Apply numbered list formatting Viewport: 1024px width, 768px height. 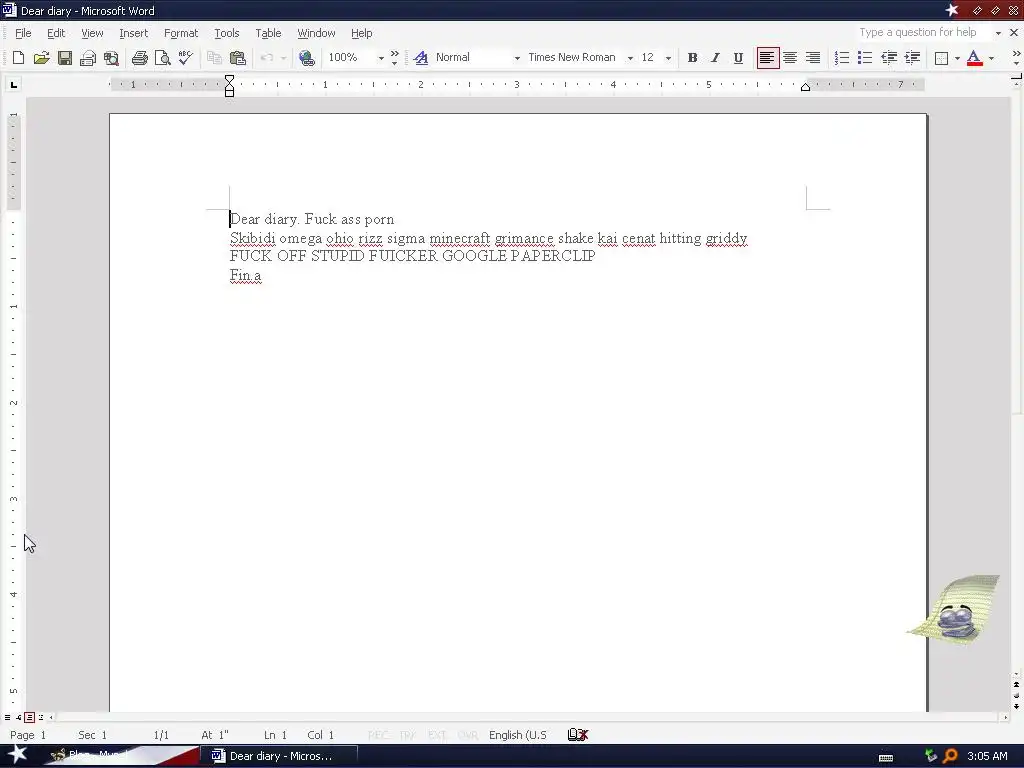pyautogui.click(x=842, y=58)
